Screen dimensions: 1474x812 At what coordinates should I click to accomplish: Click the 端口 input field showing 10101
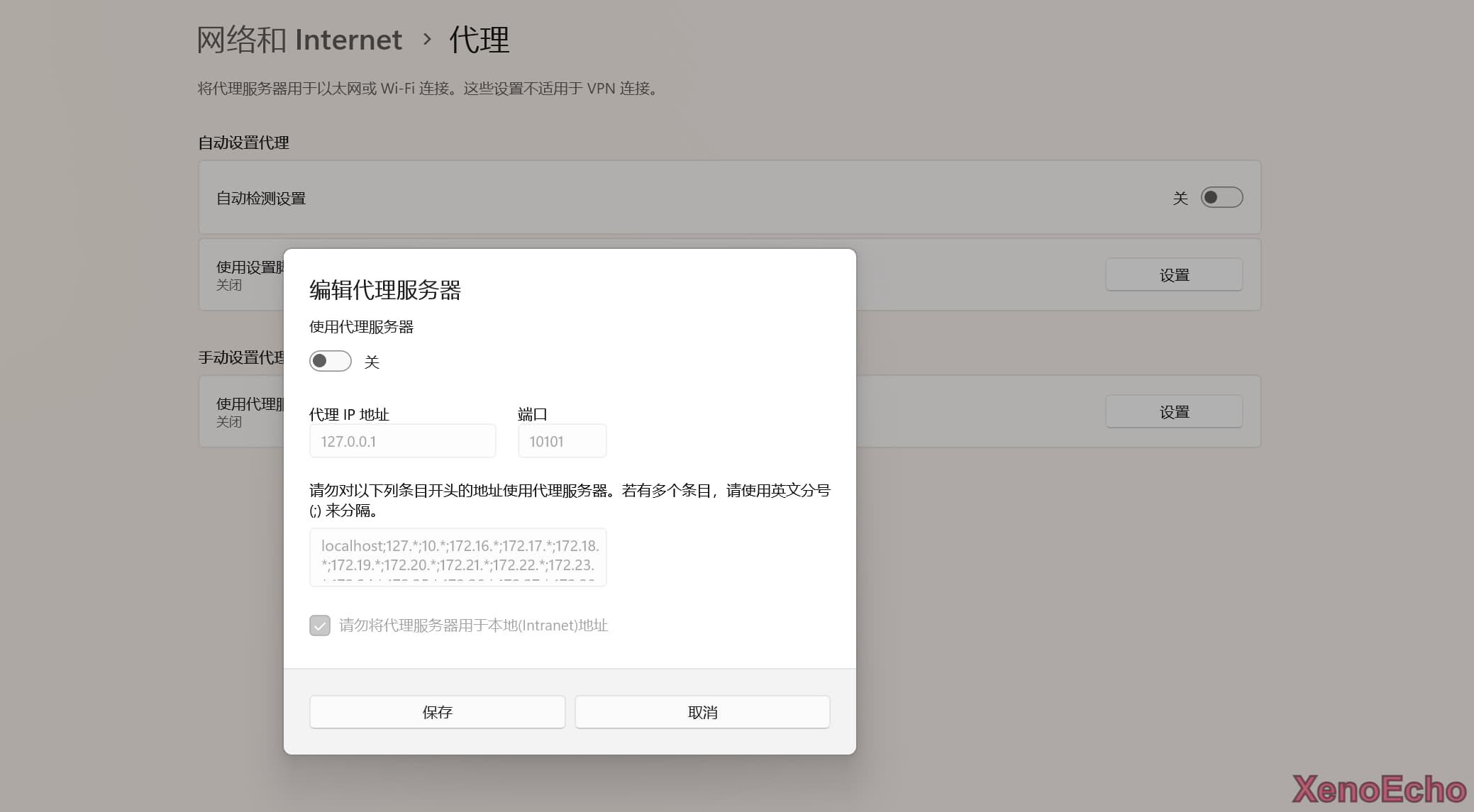[562, 441]
